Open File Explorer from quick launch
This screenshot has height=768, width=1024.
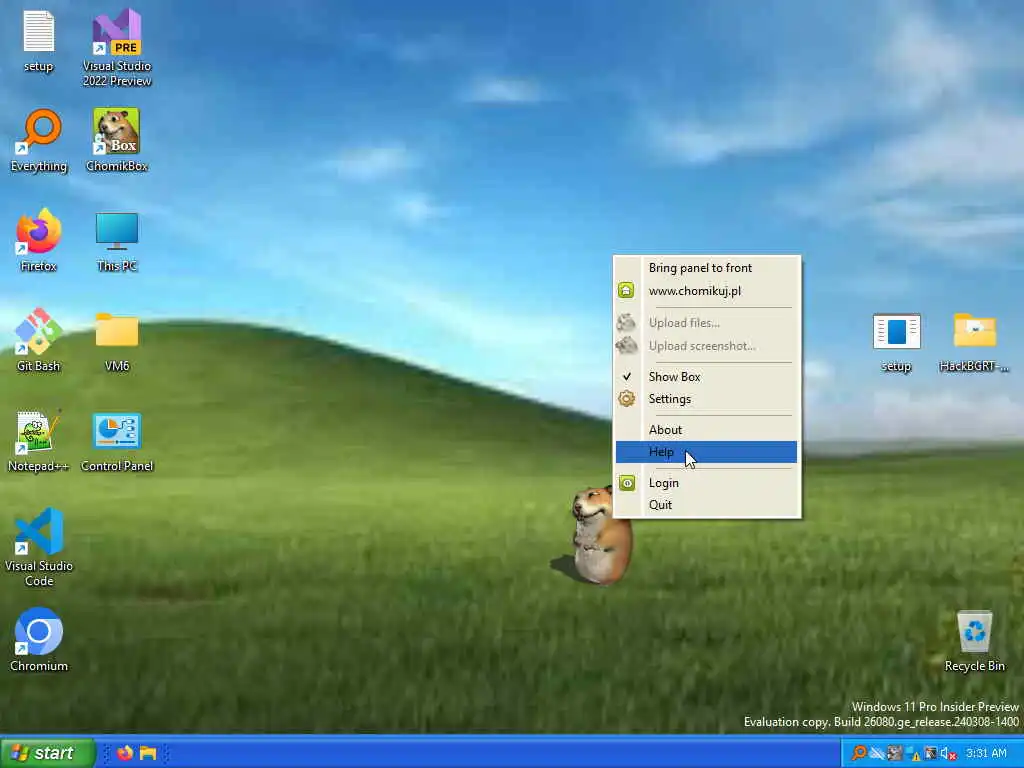coord(148,753)
